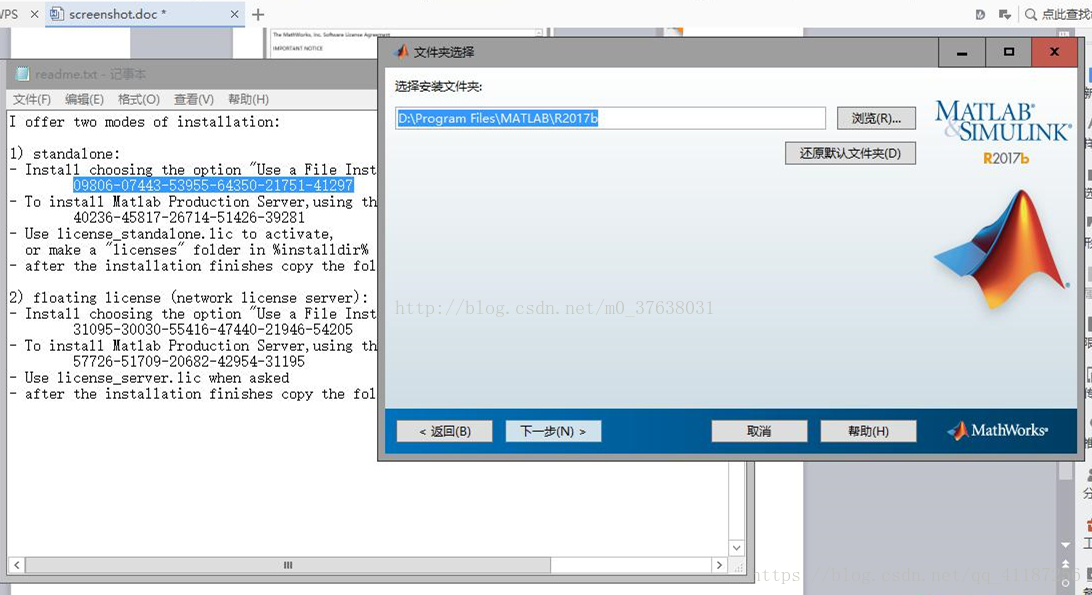Click key 57726-51709-20682-42954-31195 in readme
This screenshot has height=595, width=1092.
[x=189, y=362]
